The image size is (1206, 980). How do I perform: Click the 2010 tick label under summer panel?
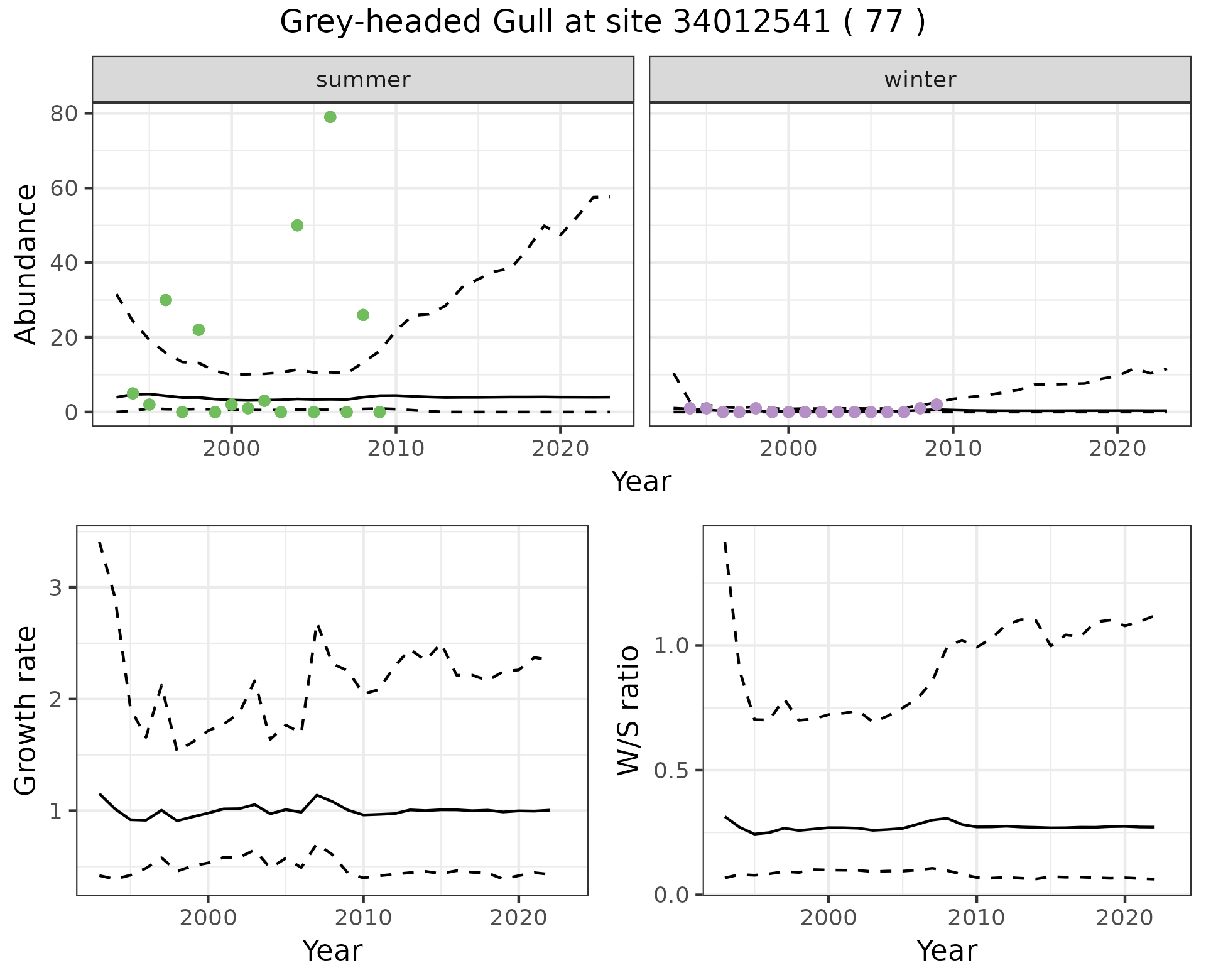[396, 449]
